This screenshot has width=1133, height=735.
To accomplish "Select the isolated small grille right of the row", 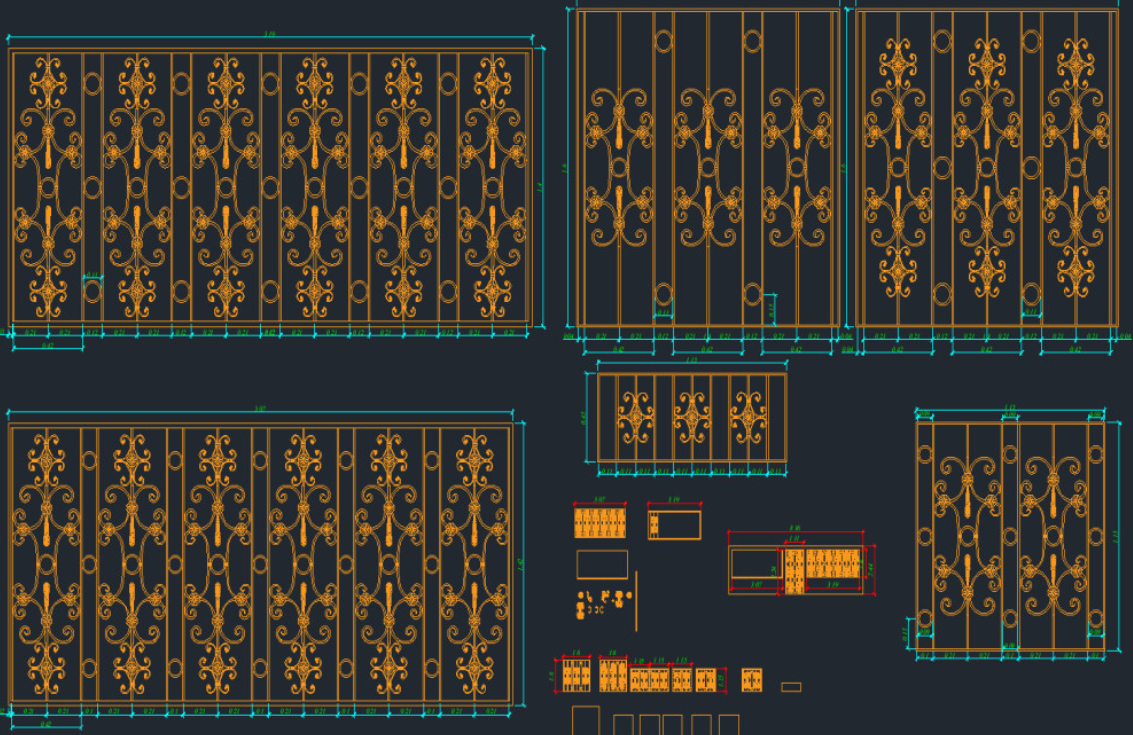I will click(751, 680).
